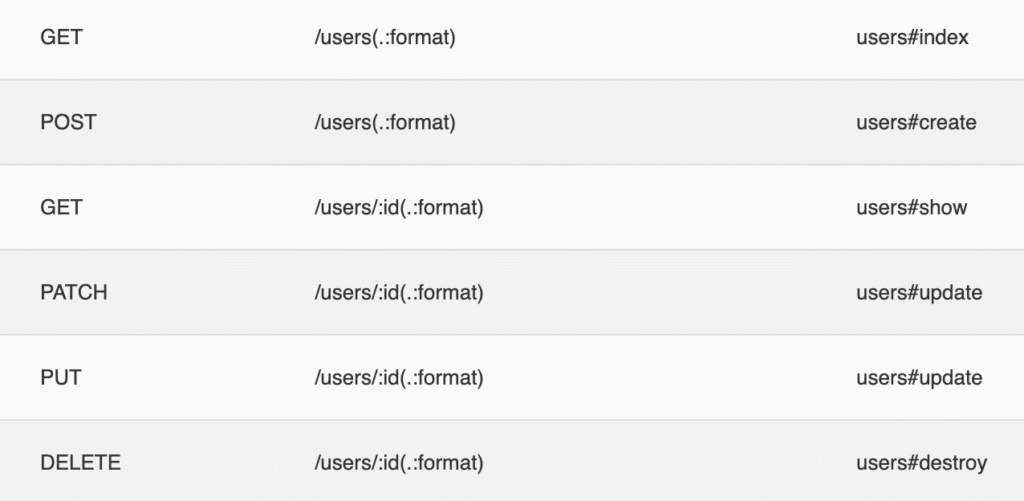Select the DELETE verb cell

coord(80,463)
